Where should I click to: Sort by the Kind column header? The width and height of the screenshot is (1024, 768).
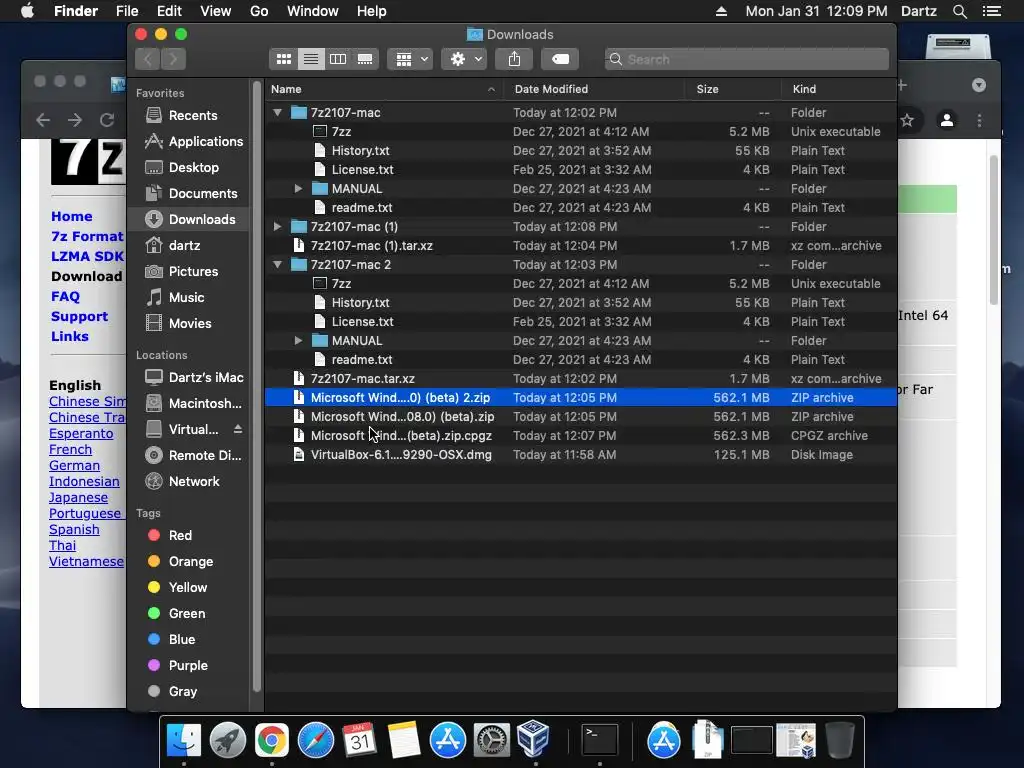[x=839, y=89]
